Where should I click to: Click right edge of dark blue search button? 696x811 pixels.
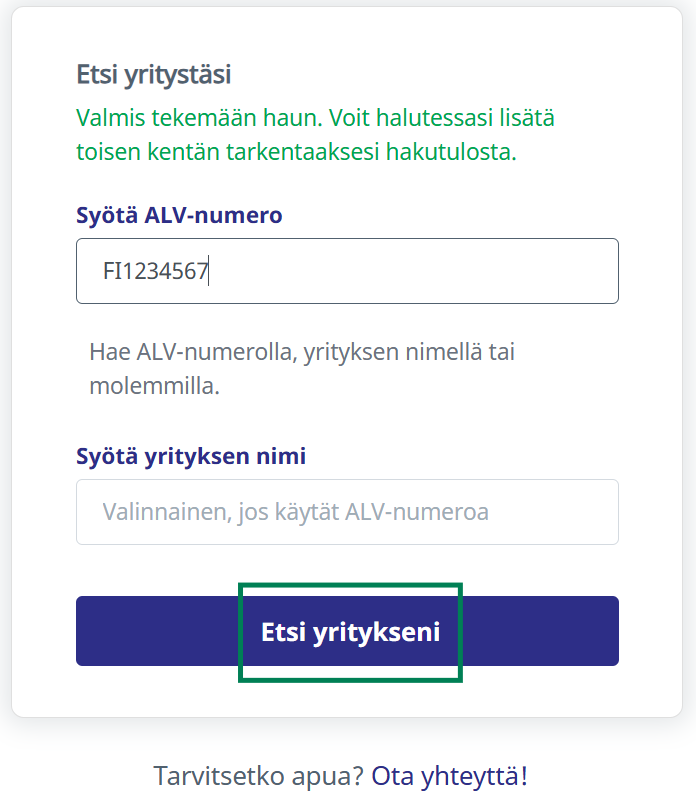[600, 632]
